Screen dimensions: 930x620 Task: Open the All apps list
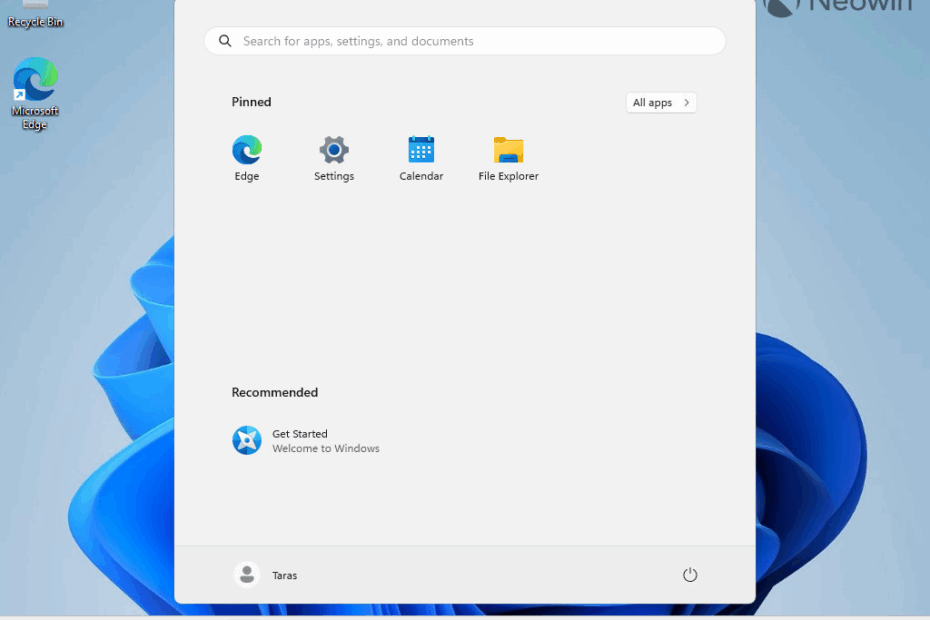pyautogui.click(x=652, y=103)
